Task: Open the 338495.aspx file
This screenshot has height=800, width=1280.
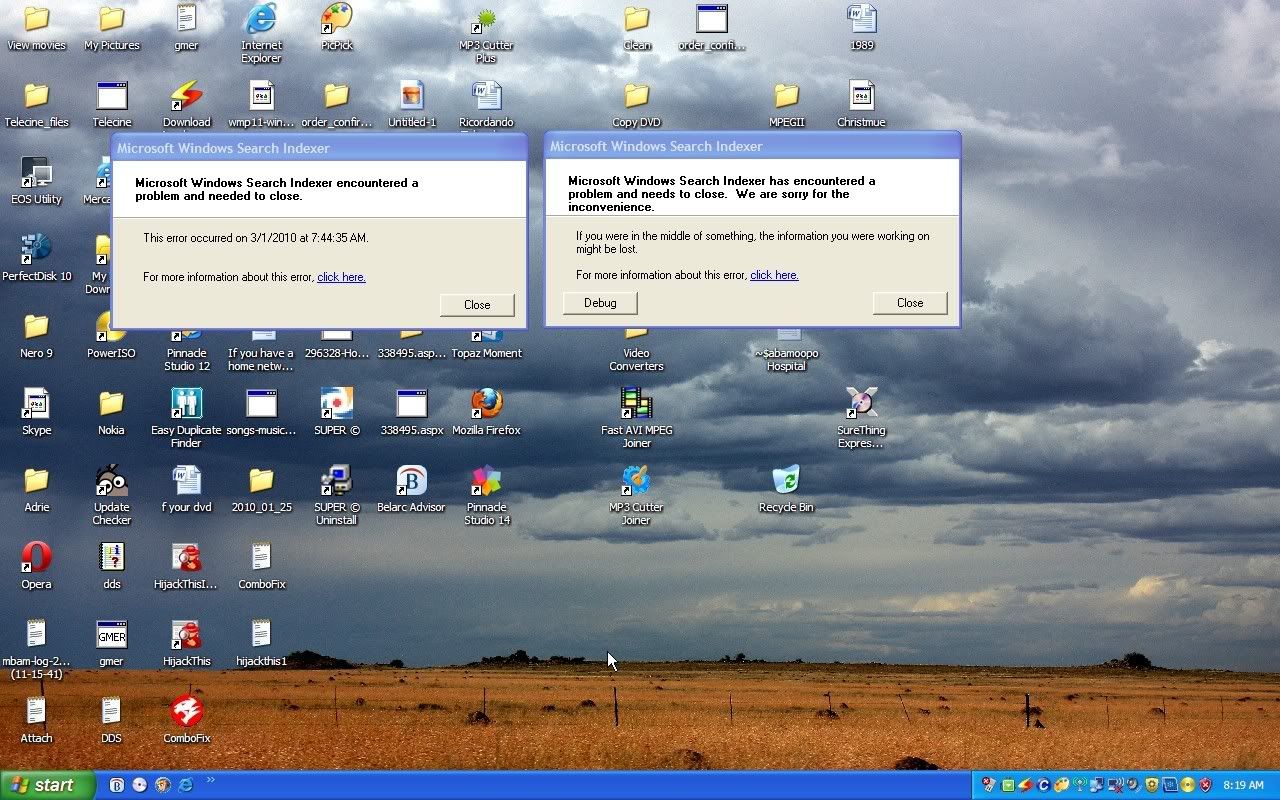Action: (411, 412)
